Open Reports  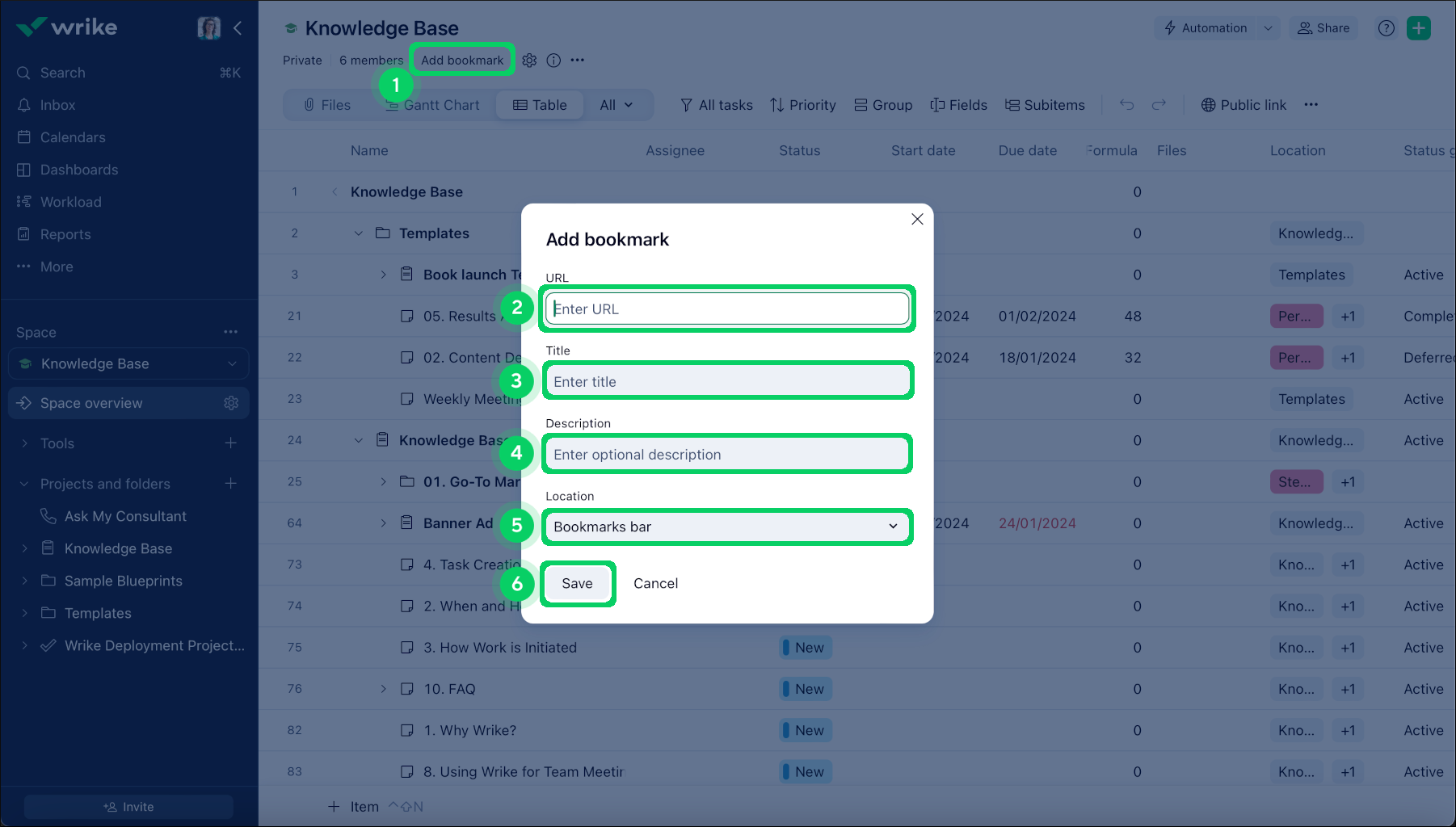pyautogui.click(x=65, y=233)
